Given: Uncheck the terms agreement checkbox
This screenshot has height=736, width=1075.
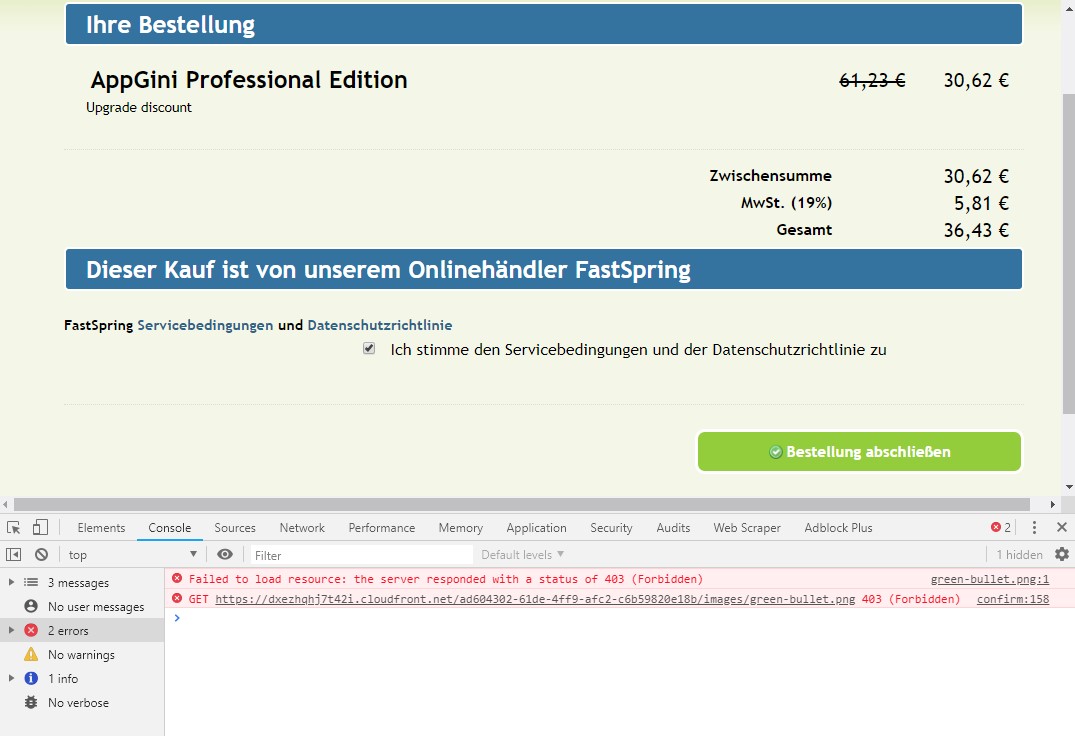Looking at the screenshot, I should tap(369, 348).
